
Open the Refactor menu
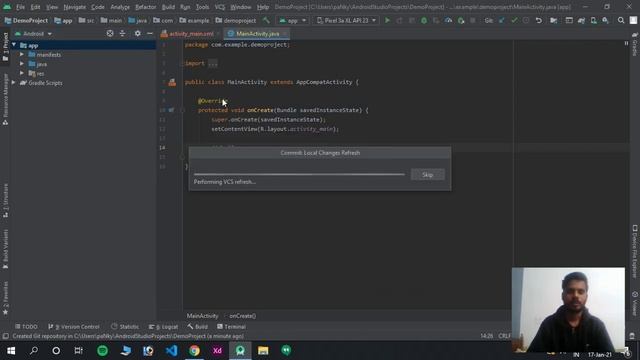[146, 7]
